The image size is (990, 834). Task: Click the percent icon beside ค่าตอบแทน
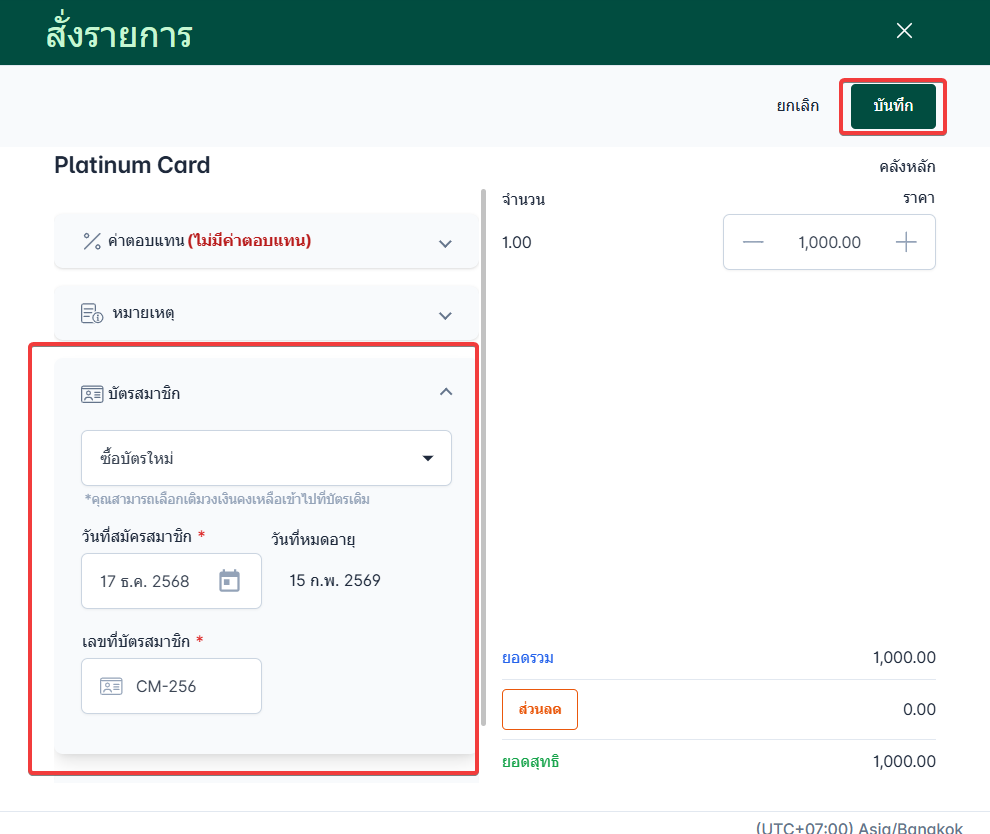pyautogui.click(x=92, y=241)
